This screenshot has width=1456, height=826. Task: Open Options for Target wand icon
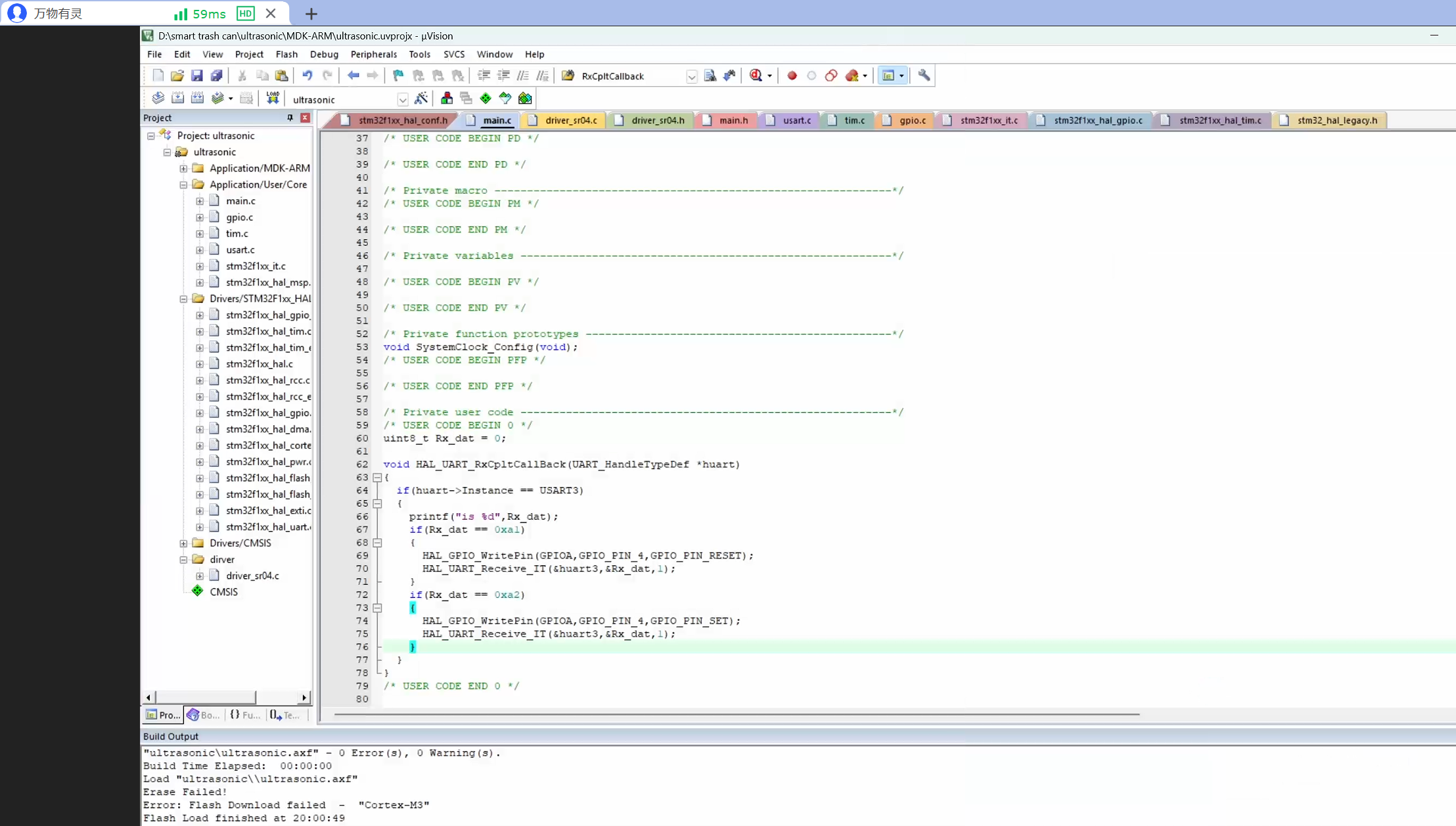[421, 99]
